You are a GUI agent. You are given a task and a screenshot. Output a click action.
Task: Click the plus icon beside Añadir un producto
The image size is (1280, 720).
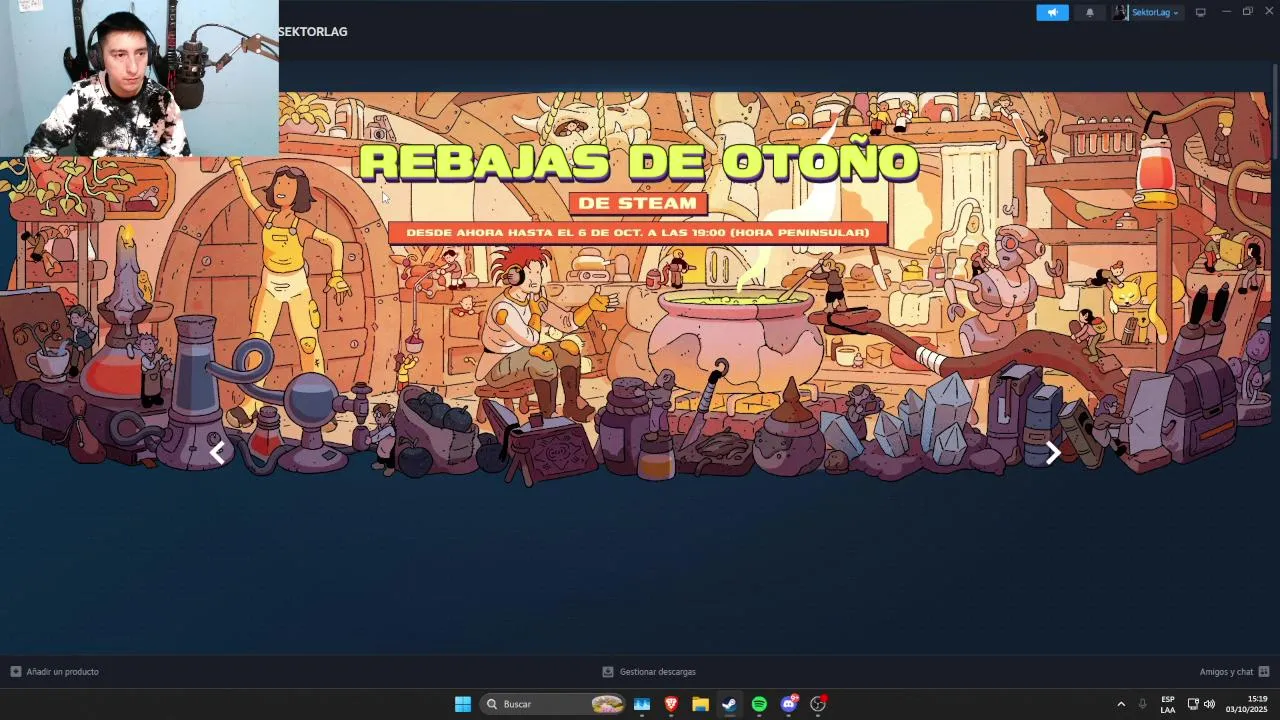15,672
